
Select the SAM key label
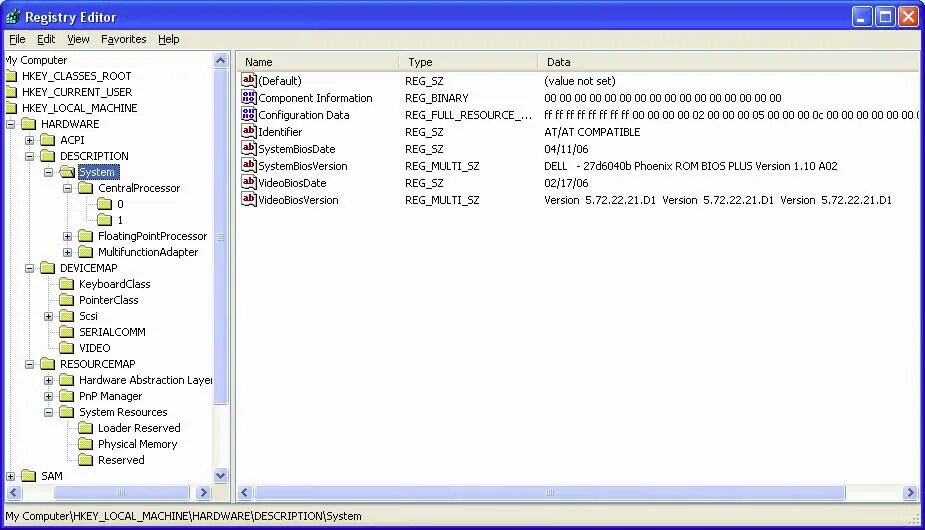pos(52,476)
